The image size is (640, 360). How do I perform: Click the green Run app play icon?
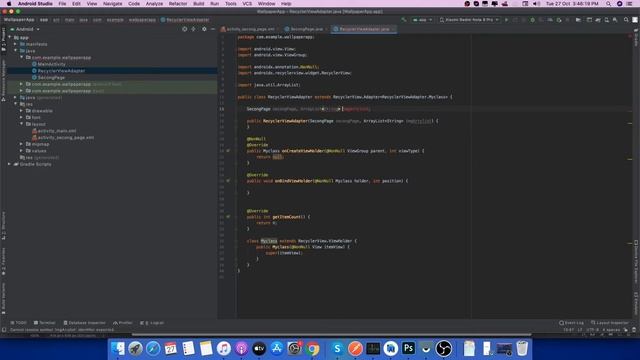coord(506,20)
